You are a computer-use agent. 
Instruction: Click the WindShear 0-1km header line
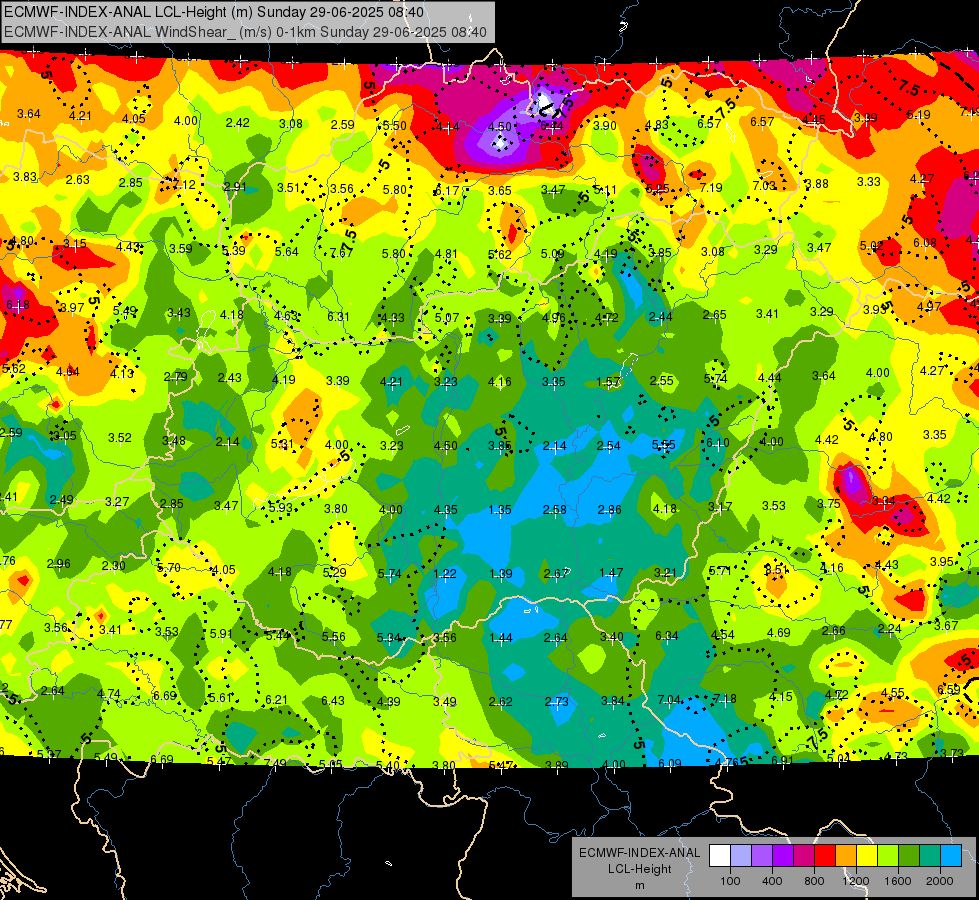pos(245,32)
